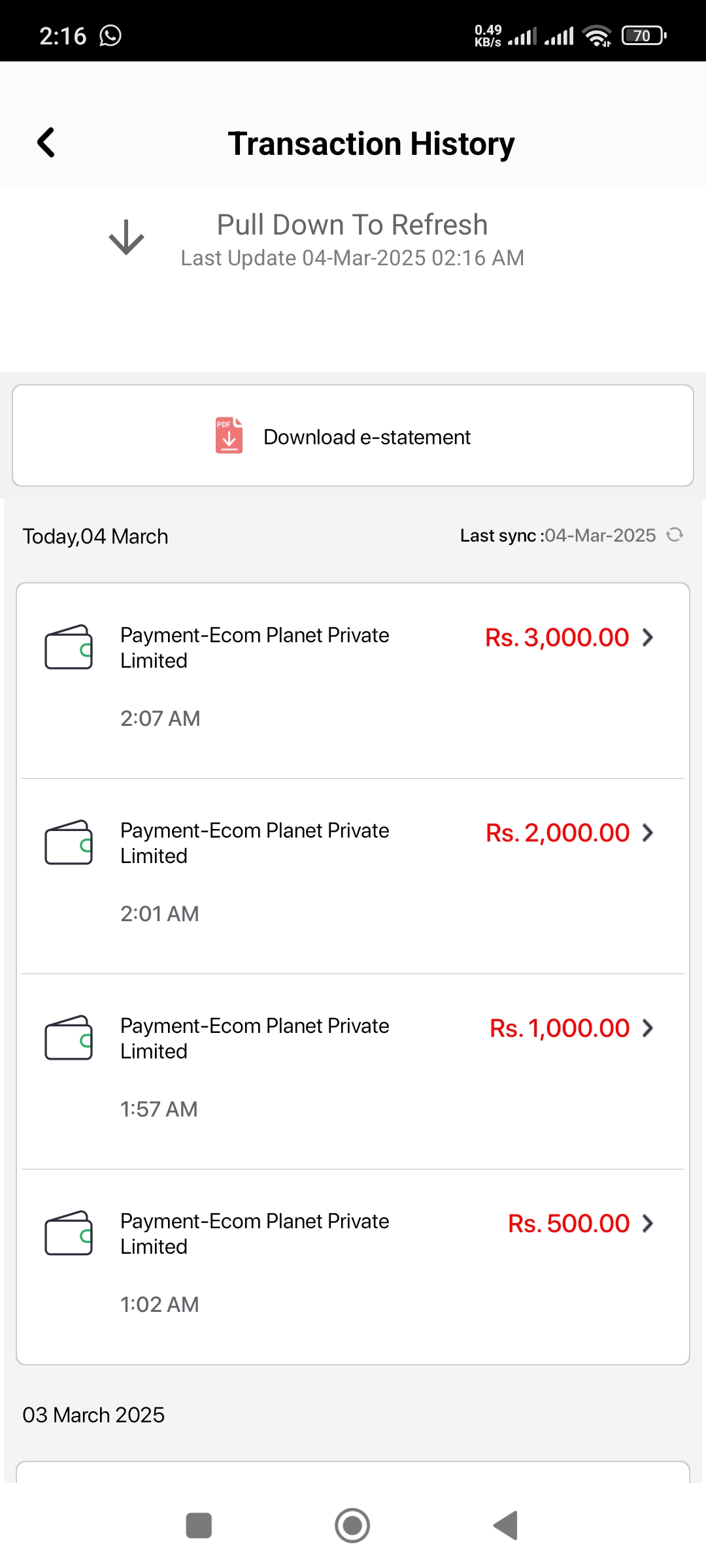Tap the back arrow beside Transaction History
Image resolution: width=706 pixels, height=1568 pixels.
click(x=46, y=142)
